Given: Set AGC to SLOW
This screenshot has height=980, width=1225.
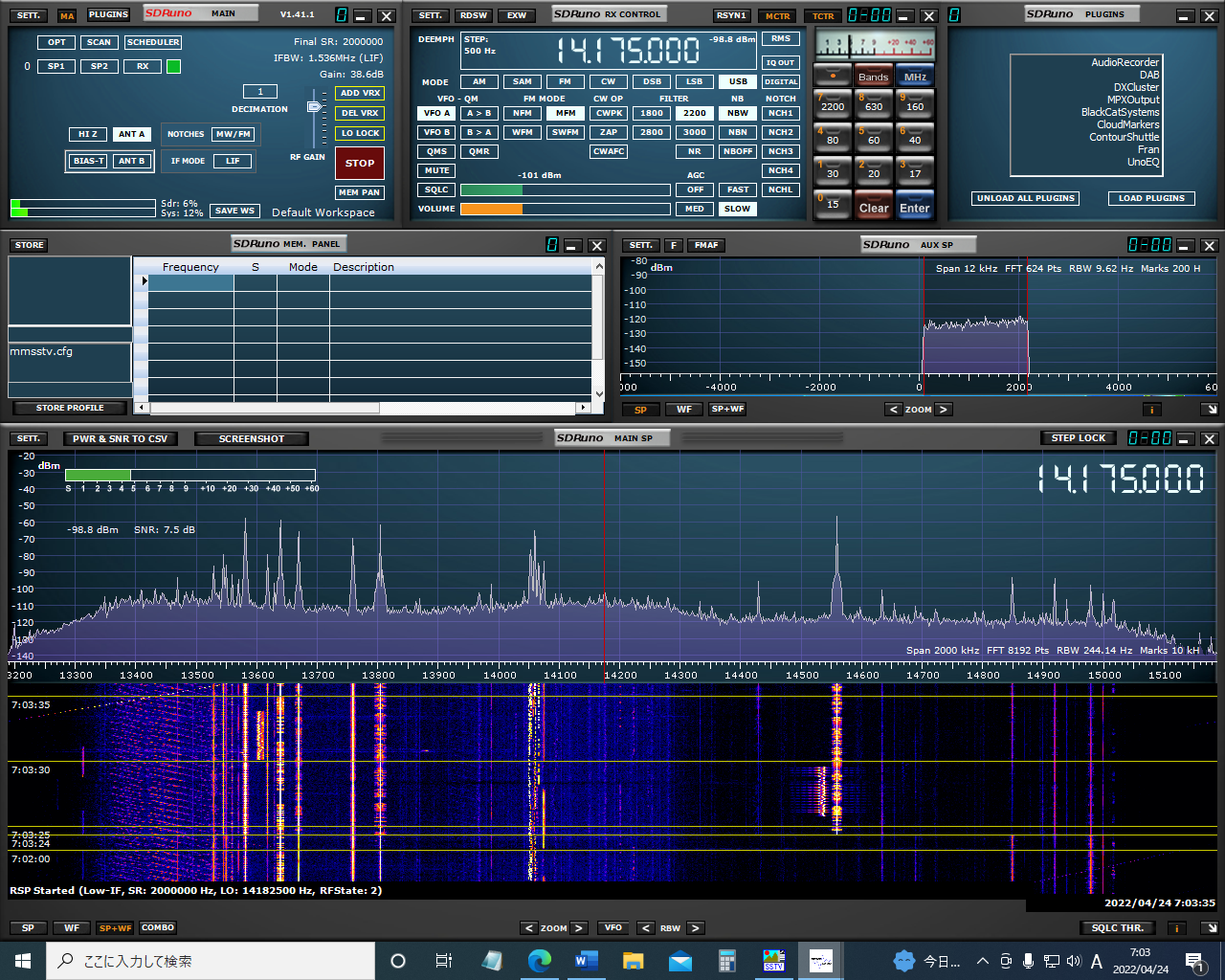Looking at the screenshot, I should pos(738,209).
